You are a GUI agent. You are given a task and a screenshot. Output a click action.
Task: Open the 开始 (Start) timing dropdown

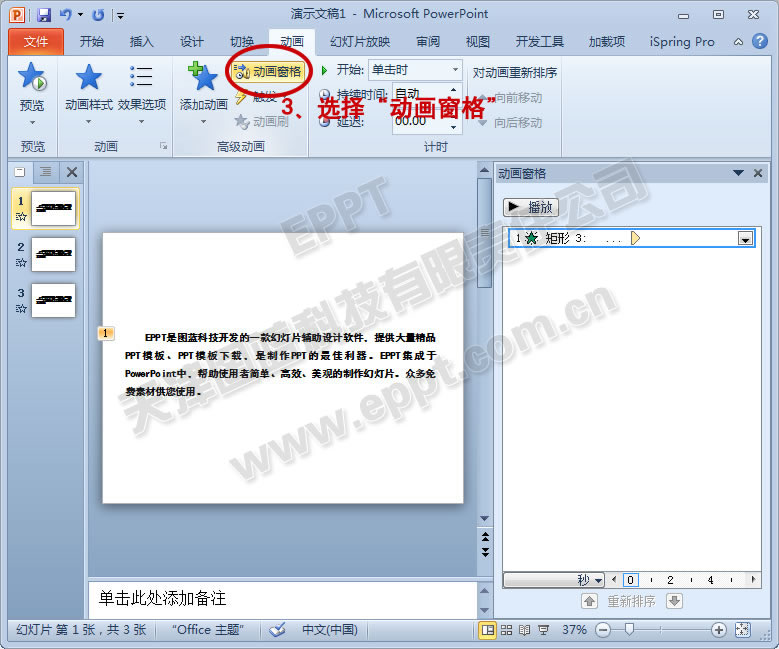click(x=455, y=70)
